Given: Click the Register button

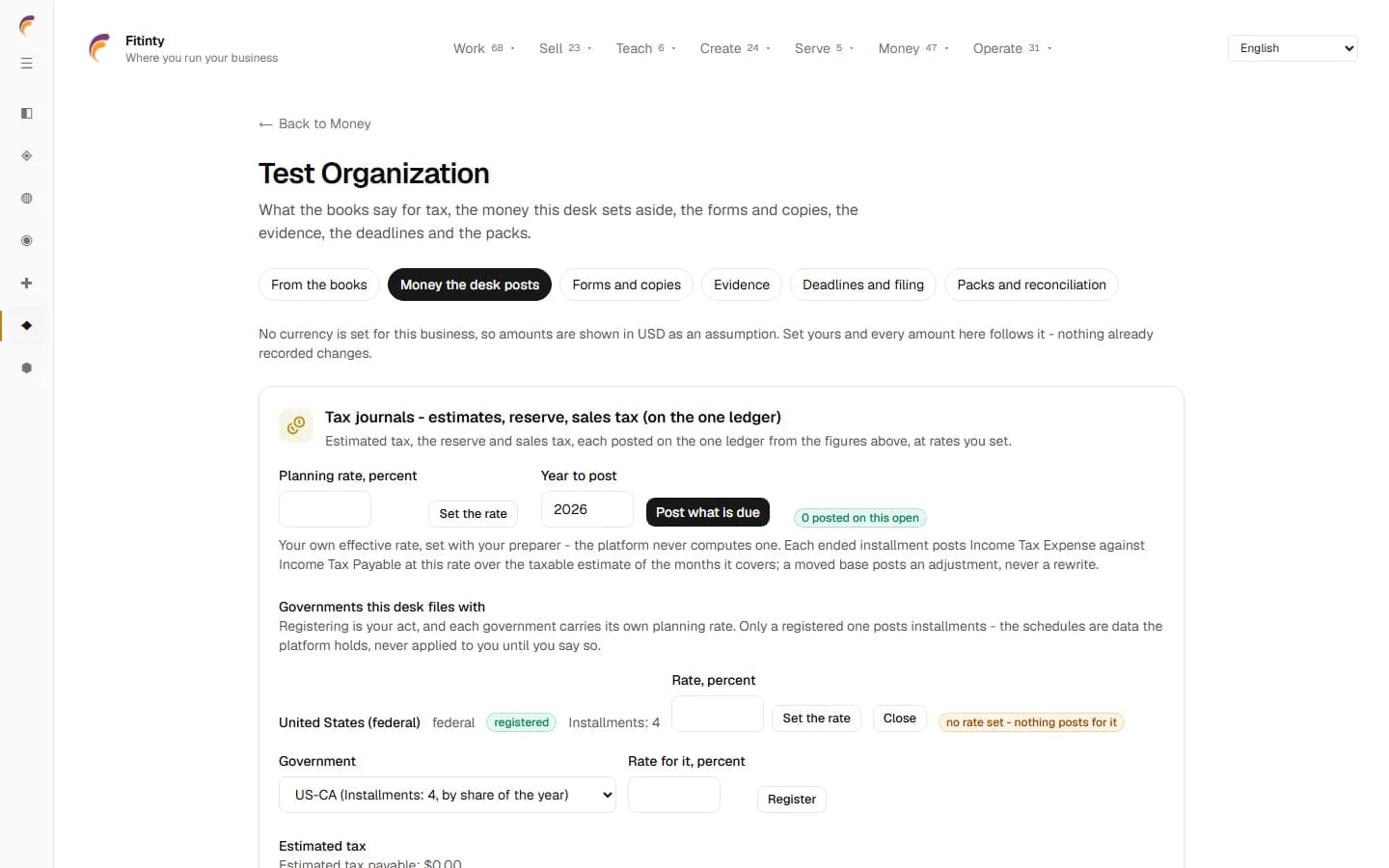Looking at the screenshot, I should tap(792, 800).
